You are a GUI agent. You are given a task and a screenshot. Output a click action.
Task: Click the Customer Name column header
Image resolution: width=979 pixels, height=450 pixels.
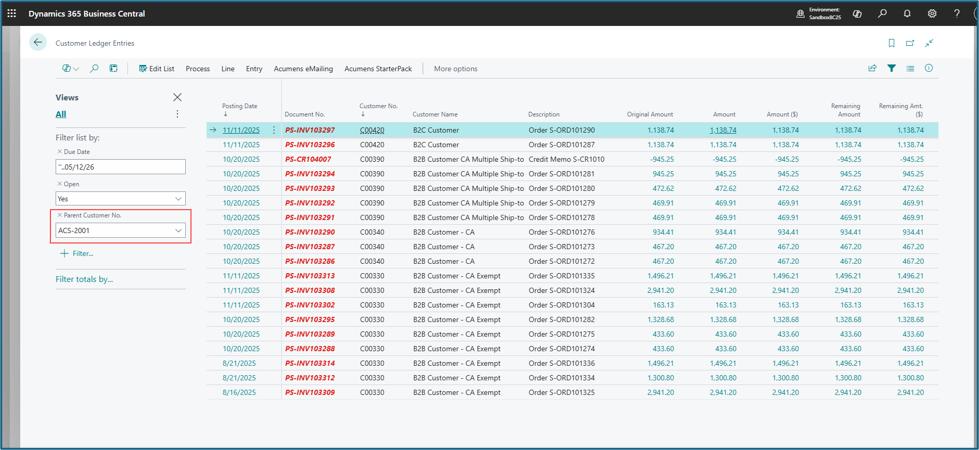pos(435,115)
